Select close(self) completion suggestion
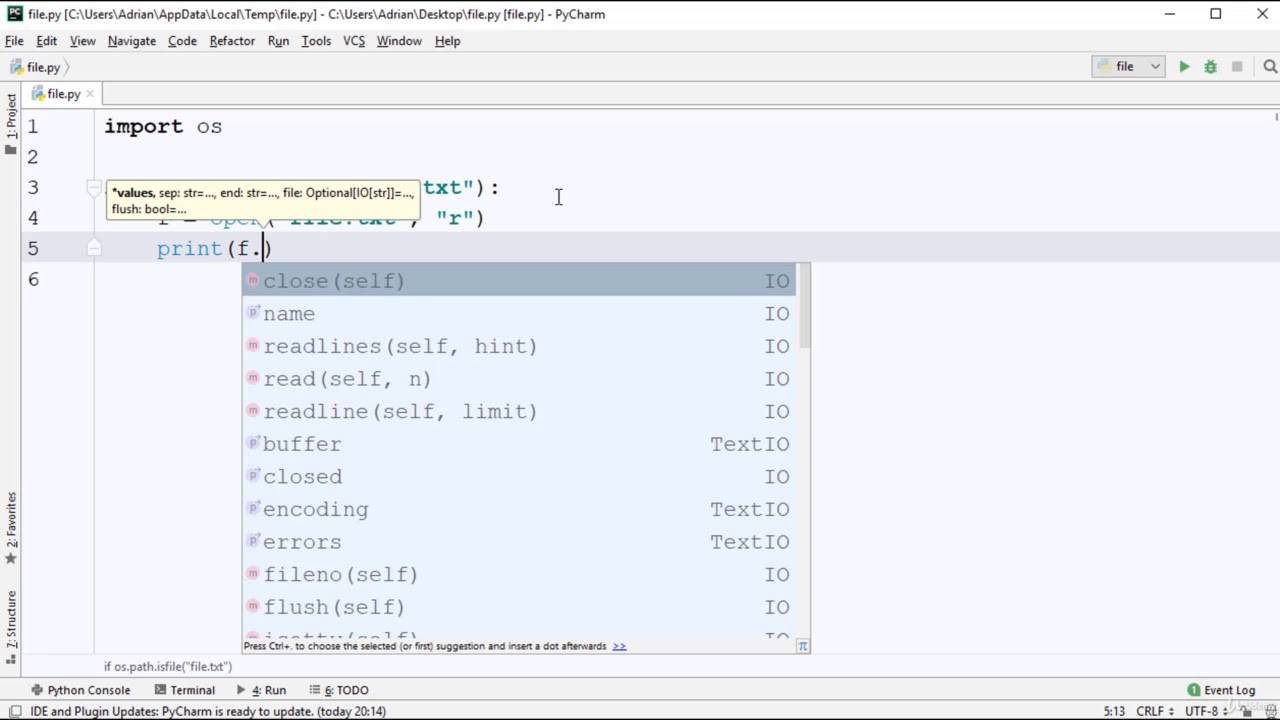 (519, 281)
